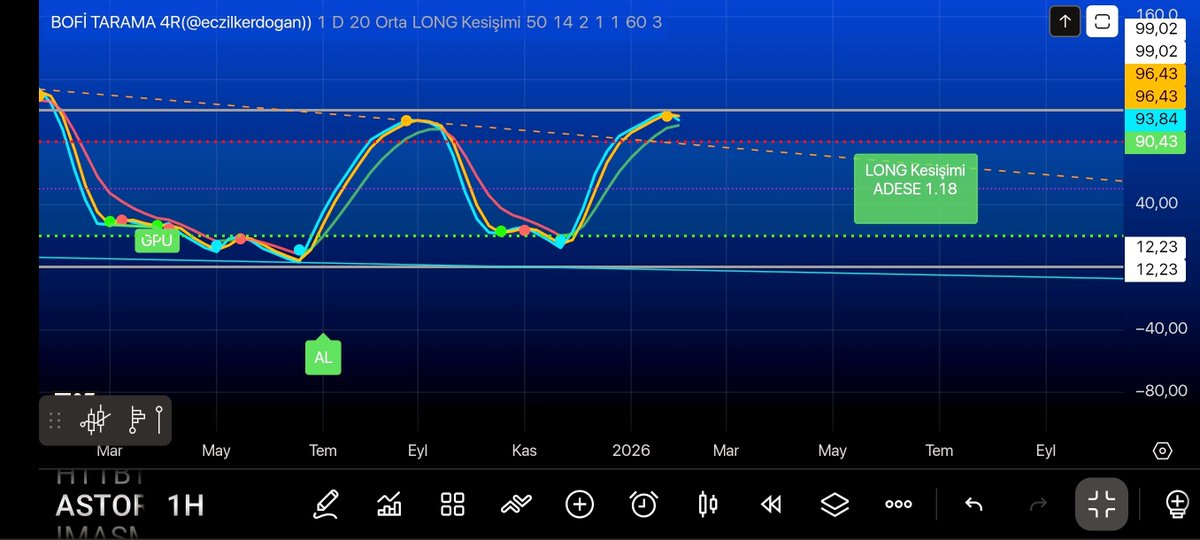This screenshot has width=1200, height=540.
Task: Open the indicators chart icon
Action: point(389,504)
